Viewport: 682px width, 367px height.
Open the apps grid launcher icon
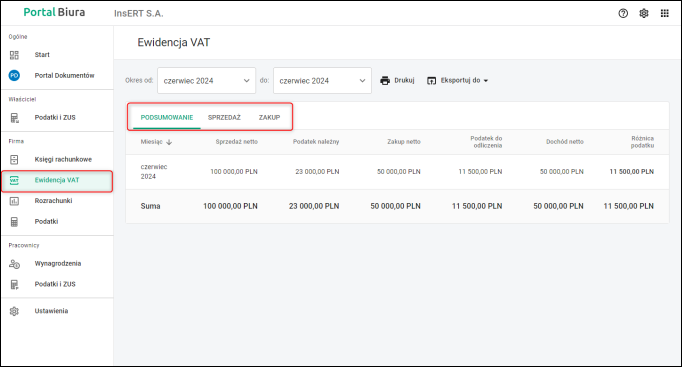coord(665,13)
